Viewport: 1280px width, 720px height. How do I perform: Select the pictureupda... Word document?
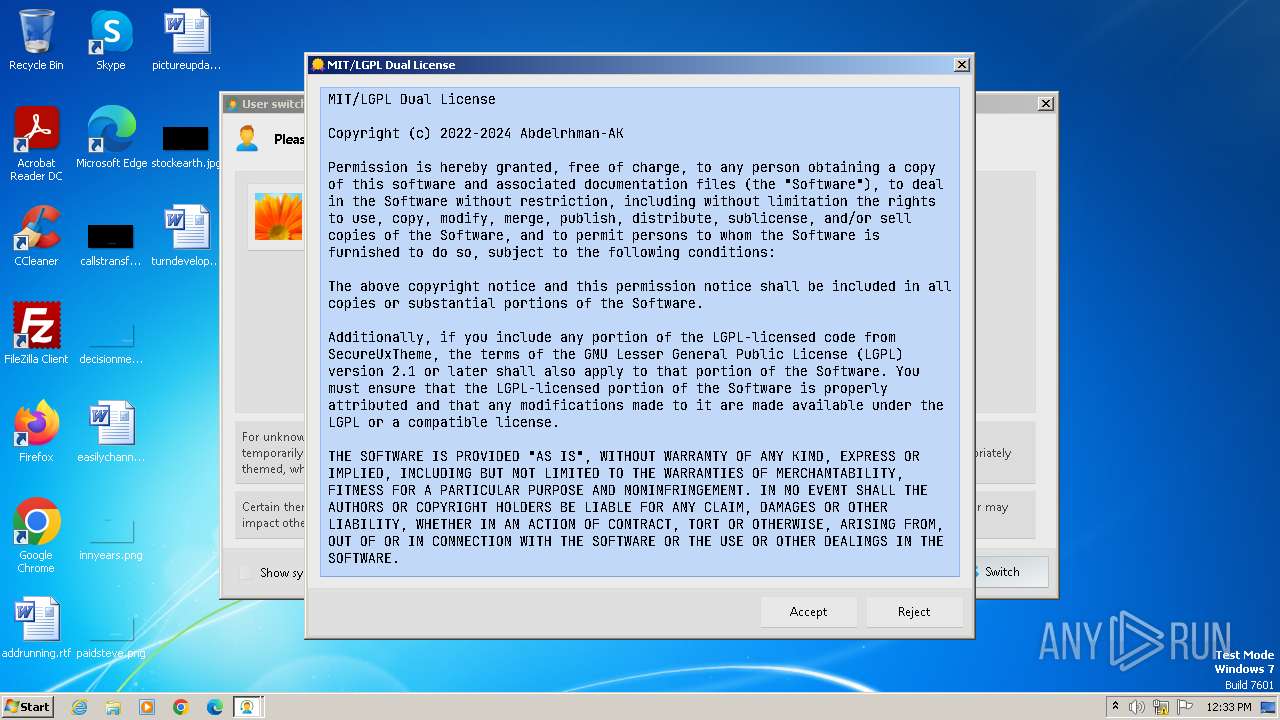click(187, 40)
